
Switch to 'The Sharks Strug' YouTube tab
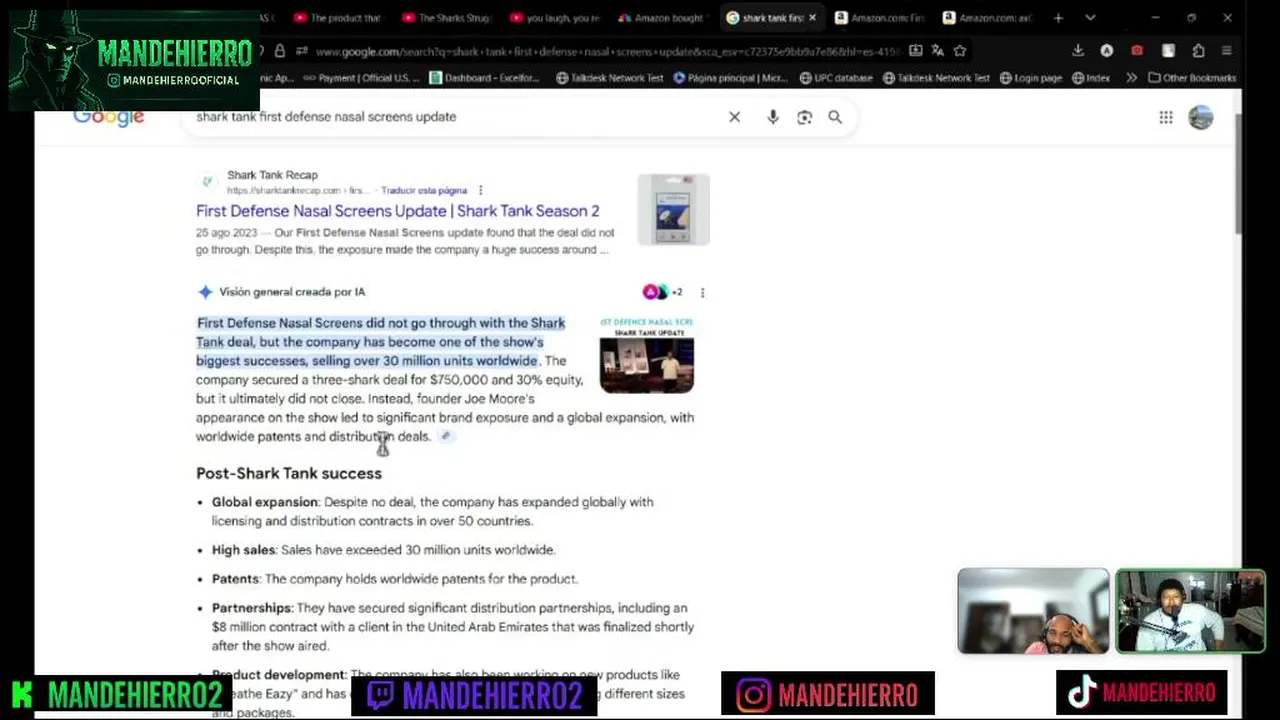point(446,18)
